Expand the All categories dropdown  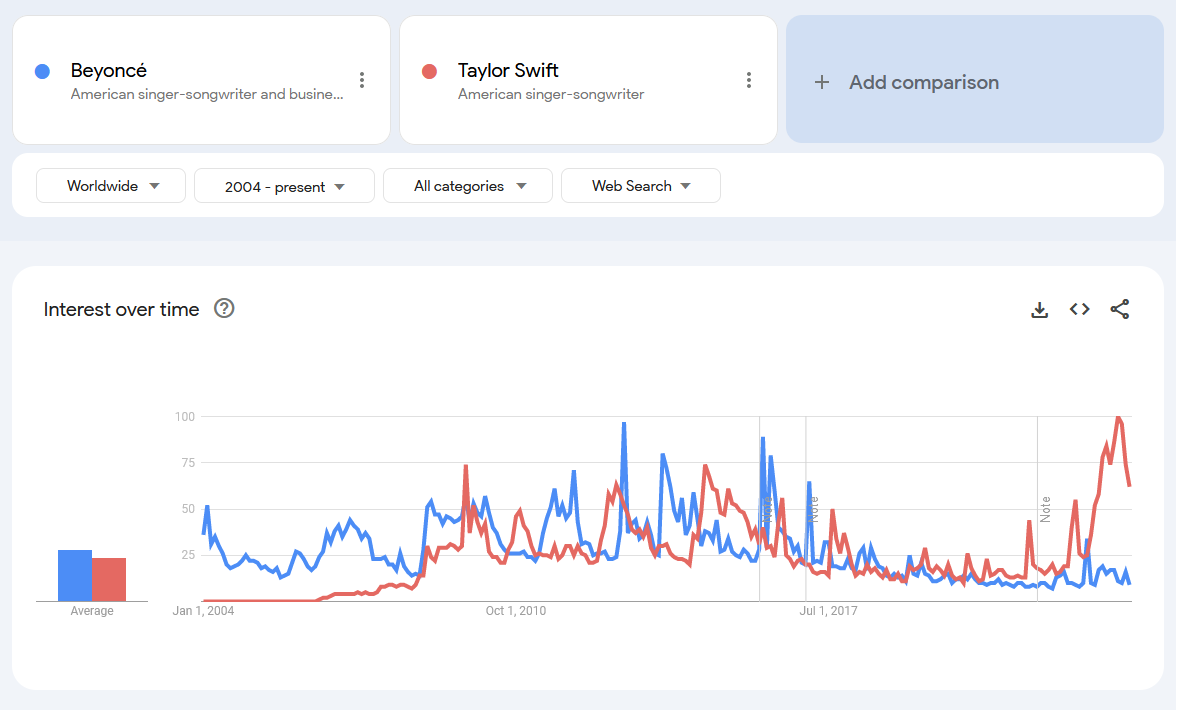[x=468, y=186]
